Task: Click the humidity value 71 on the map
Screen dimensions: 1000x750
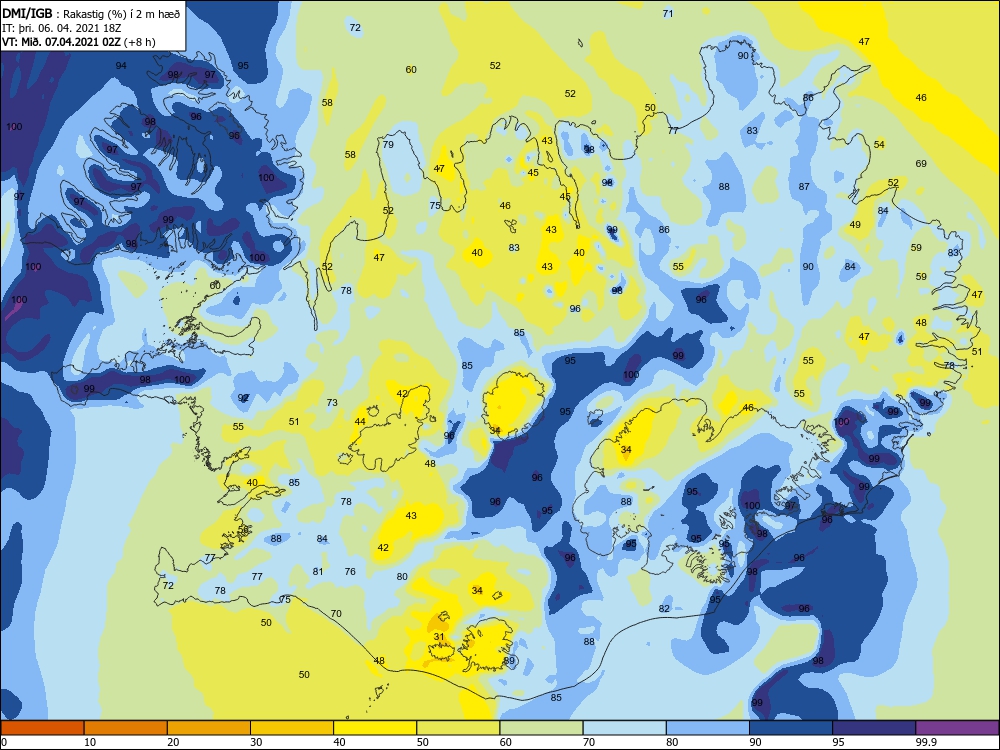Action: 668,13
